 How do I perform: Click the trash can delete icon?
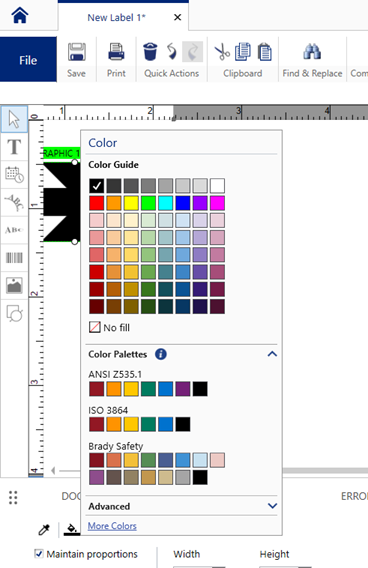150,51
